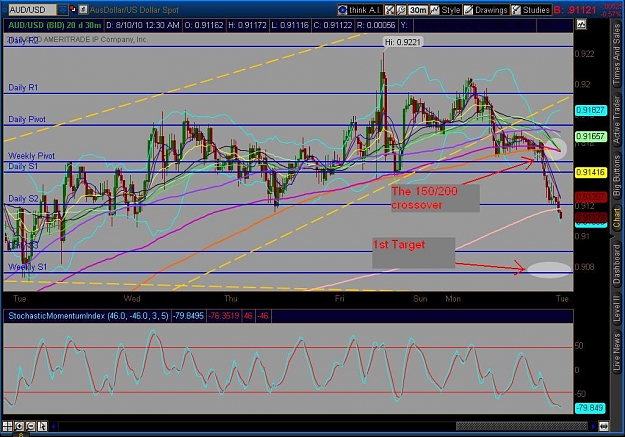Click the StochasticMomentumIndex study title
This screenshot has height=437, width=625.
tap(88, 316)
